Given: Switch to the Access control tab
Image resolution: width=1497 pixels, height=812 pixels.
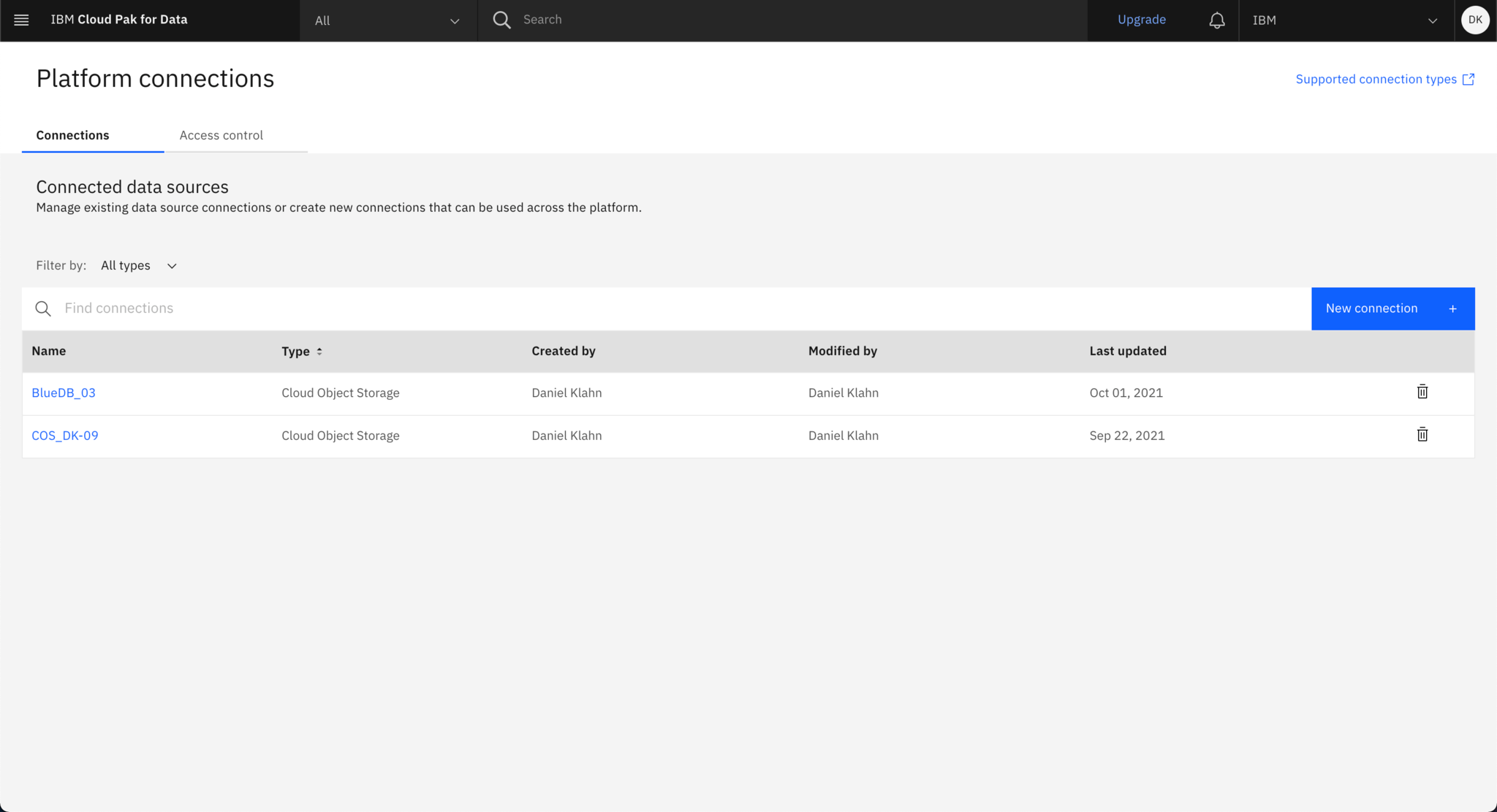Looking at the screenshot, I should pyautogui.click(x=221, y=135).
